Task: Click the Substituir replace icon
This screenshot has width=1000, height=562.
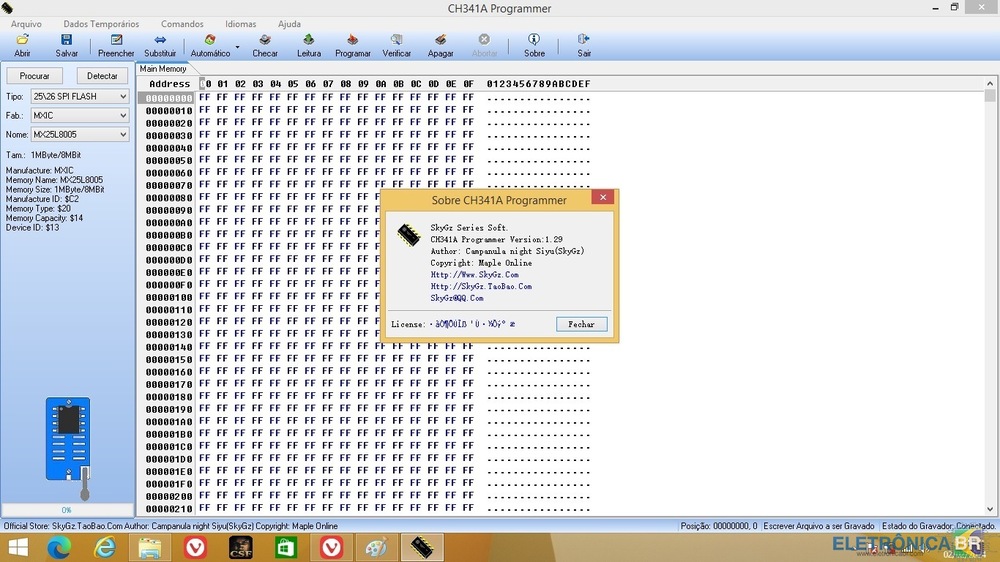Action: (x=160, y=40)
